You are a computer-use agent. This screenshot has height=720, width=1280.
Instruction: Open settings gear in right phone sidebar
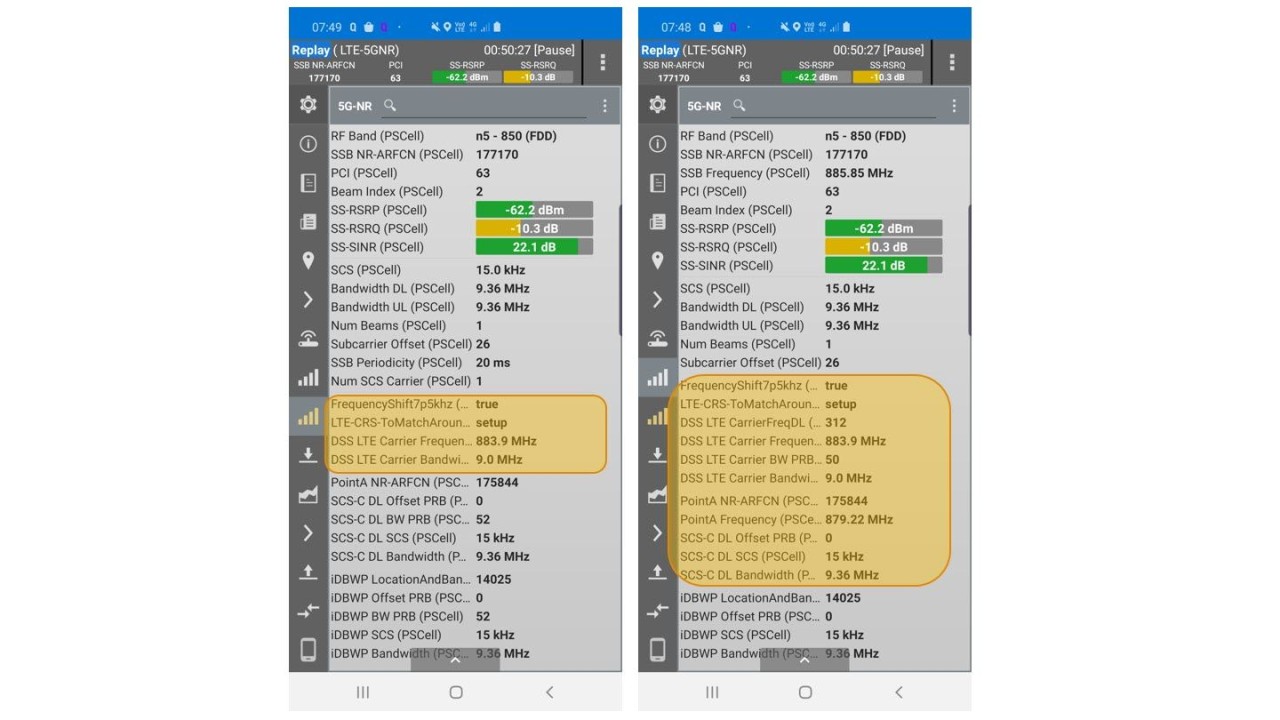pyautogui.click(x=657, y=104)
